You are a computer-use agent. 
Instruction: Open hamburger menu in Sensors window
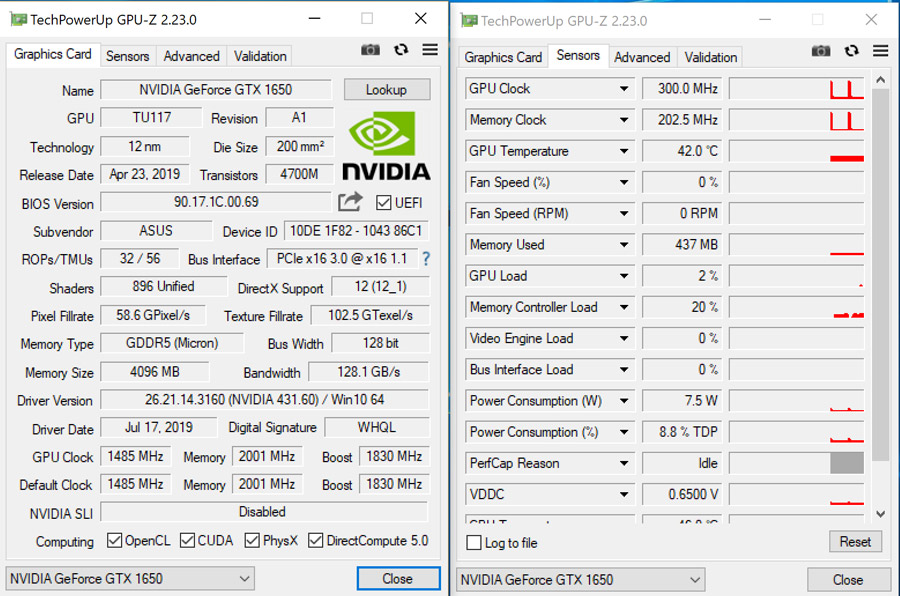(x=880, y=51)
